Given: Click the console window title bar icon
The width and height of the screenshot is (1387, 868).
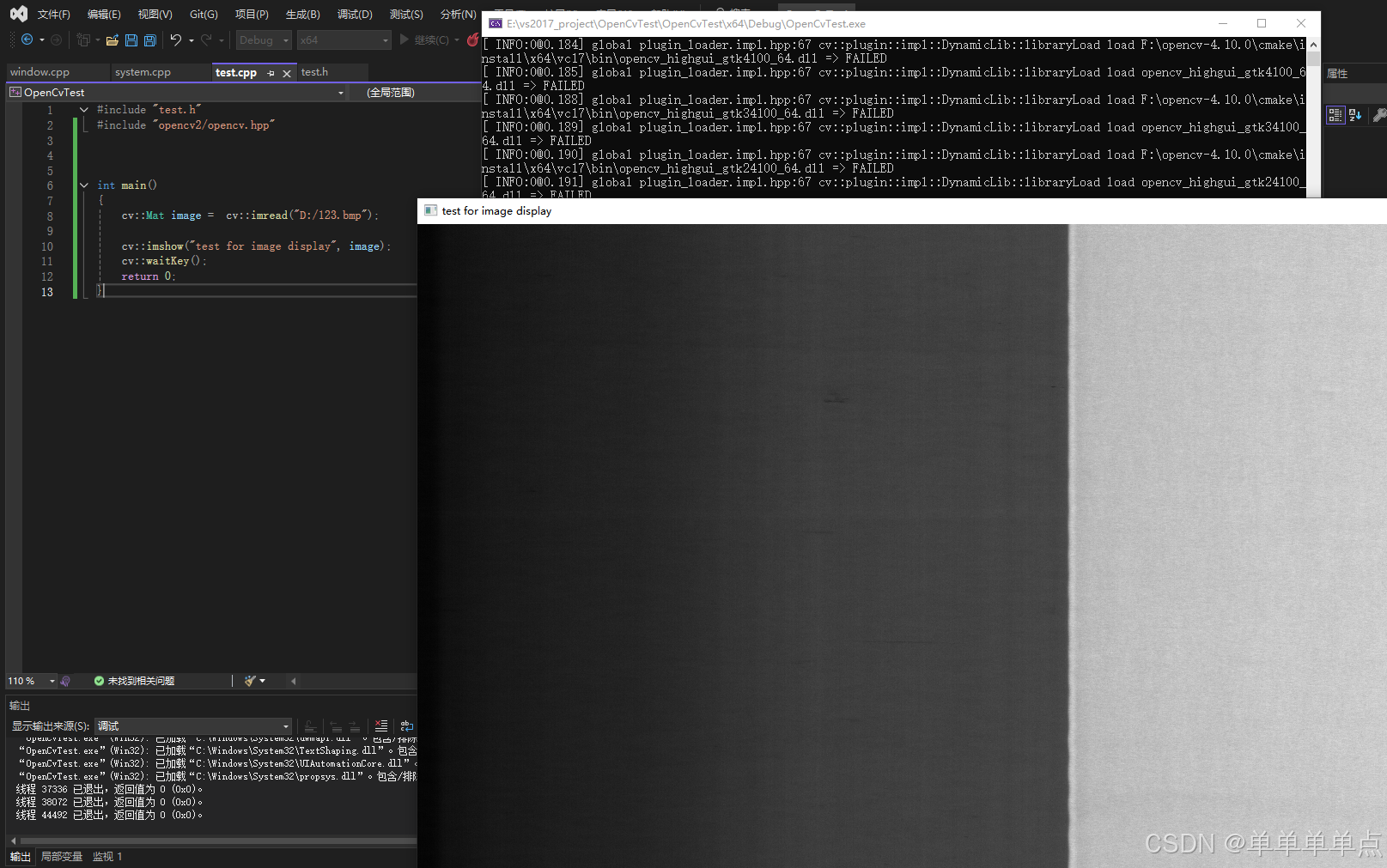Looking at the screenshot, I should (496, 24).
